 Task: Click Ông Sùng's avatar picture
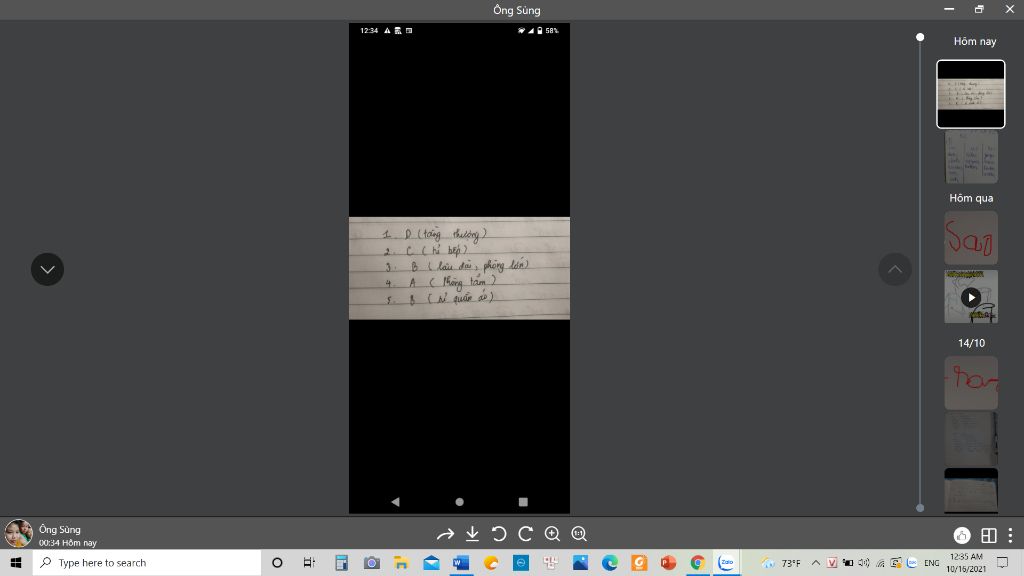coord(18,534)
